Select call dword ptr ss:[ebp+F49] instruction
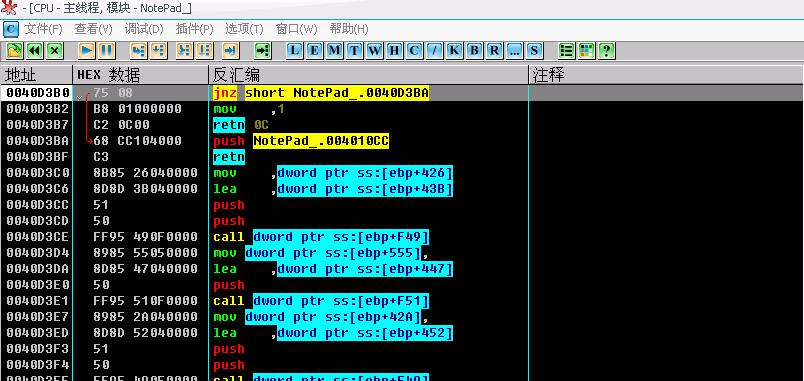This screenshot has width=804, height=381. (x=321, y=236)
